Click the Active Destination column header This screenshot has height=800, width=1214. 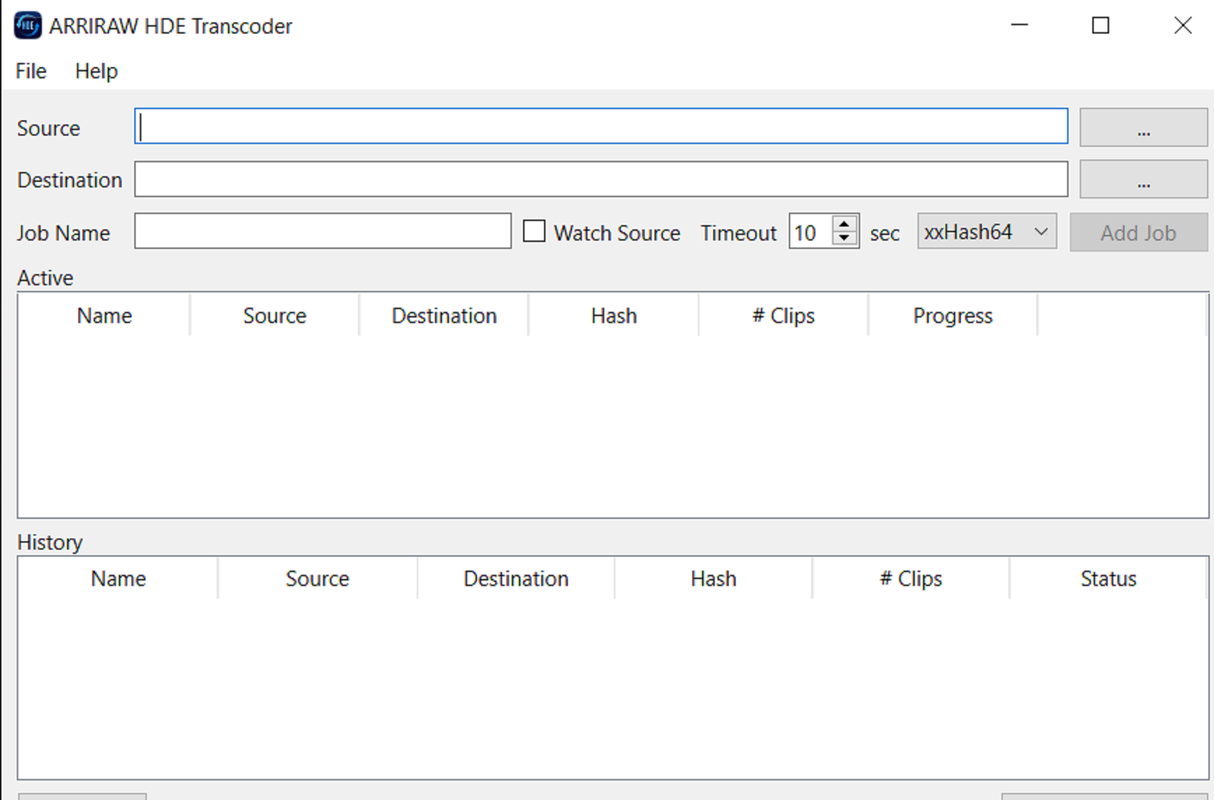click(444, 316)
